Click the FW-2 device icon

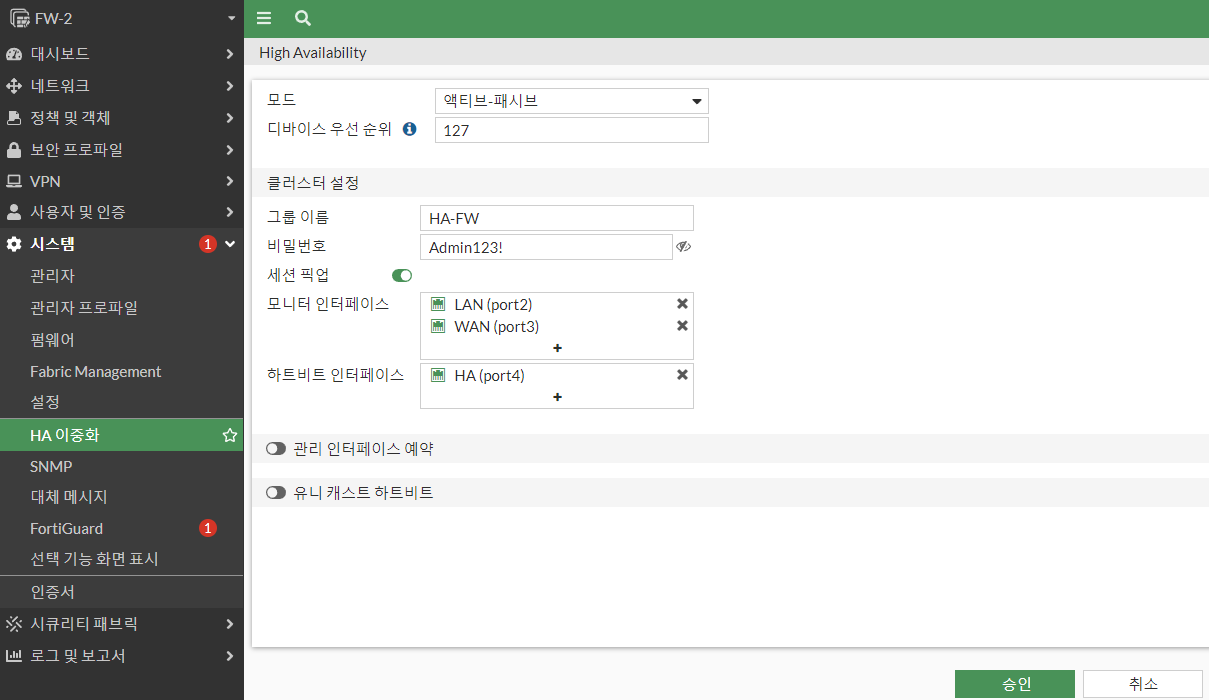(x=19, y=18)
